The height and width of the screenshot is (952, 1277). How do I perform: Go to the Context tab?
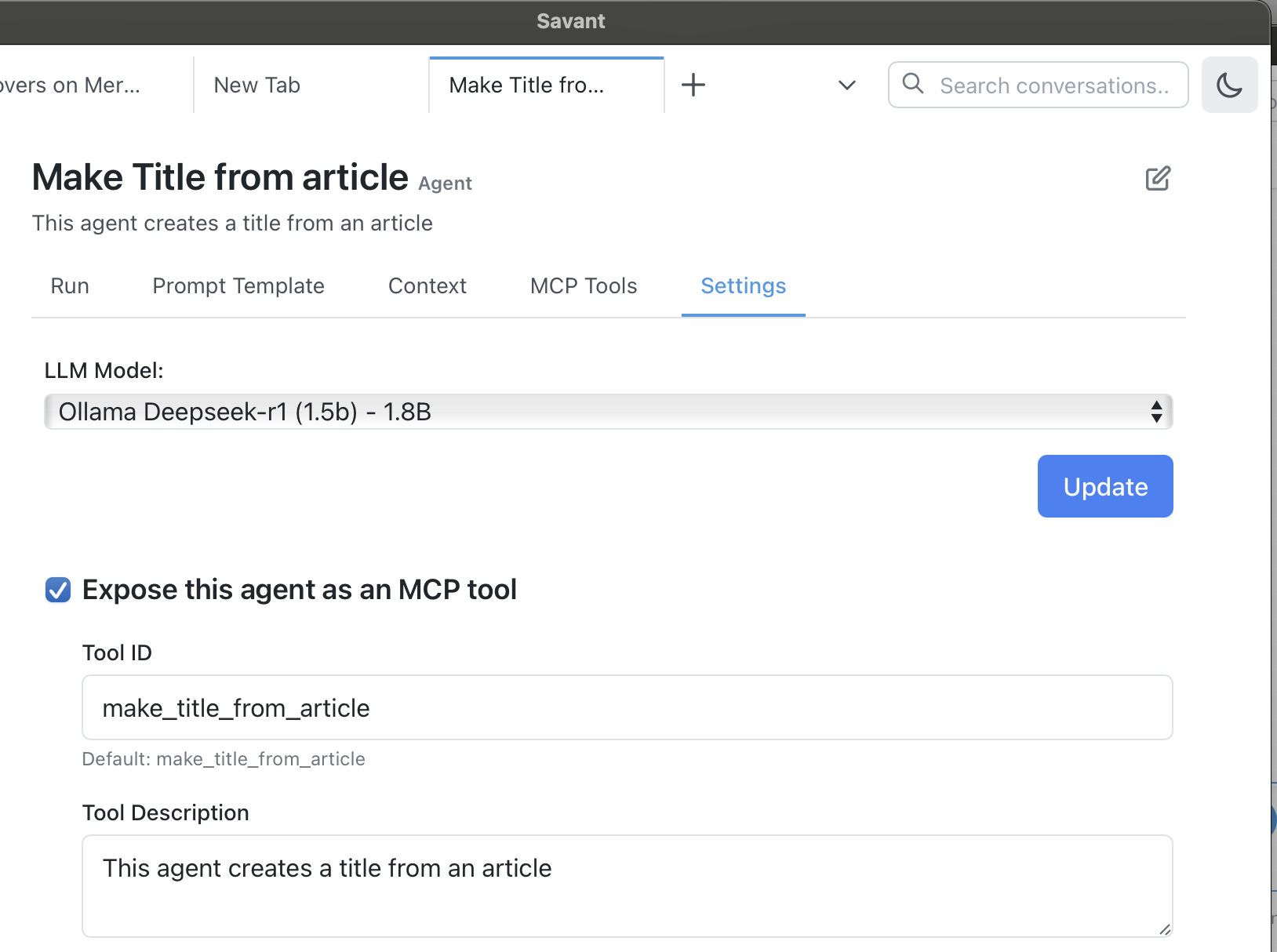tap(427, 286)
